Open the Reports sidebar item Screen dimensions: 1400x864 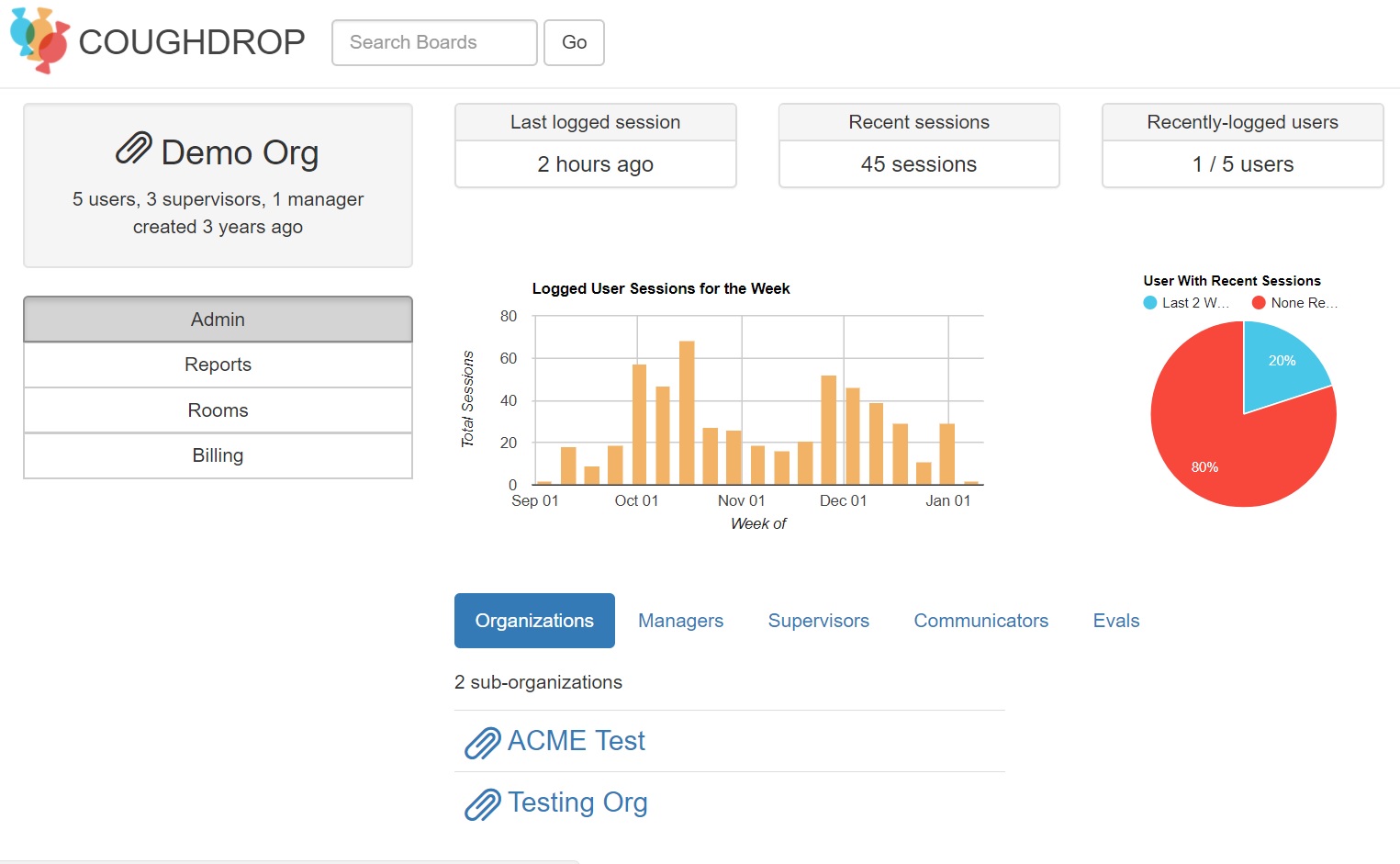point(218,365)
